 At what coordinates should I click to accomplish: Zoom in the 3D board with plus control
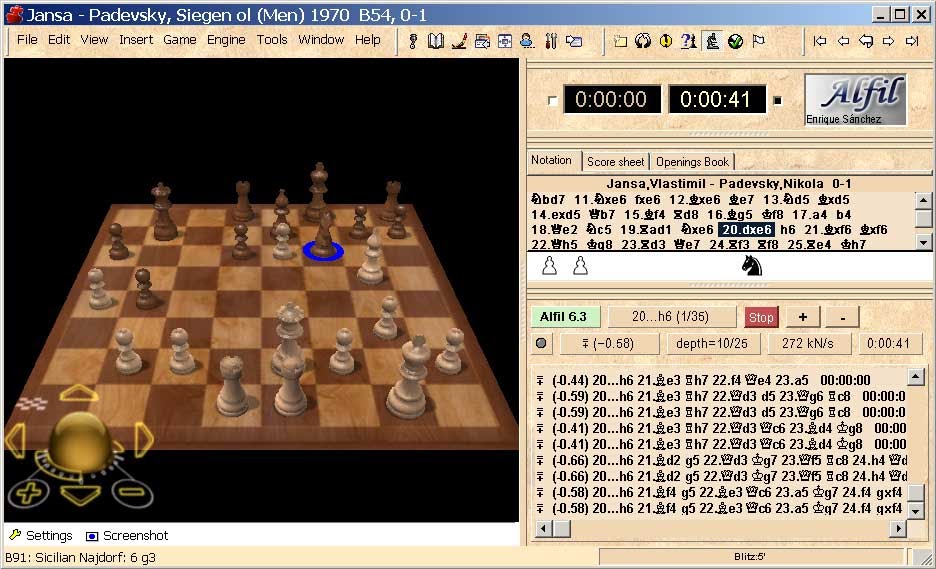(x=29, y=491)
